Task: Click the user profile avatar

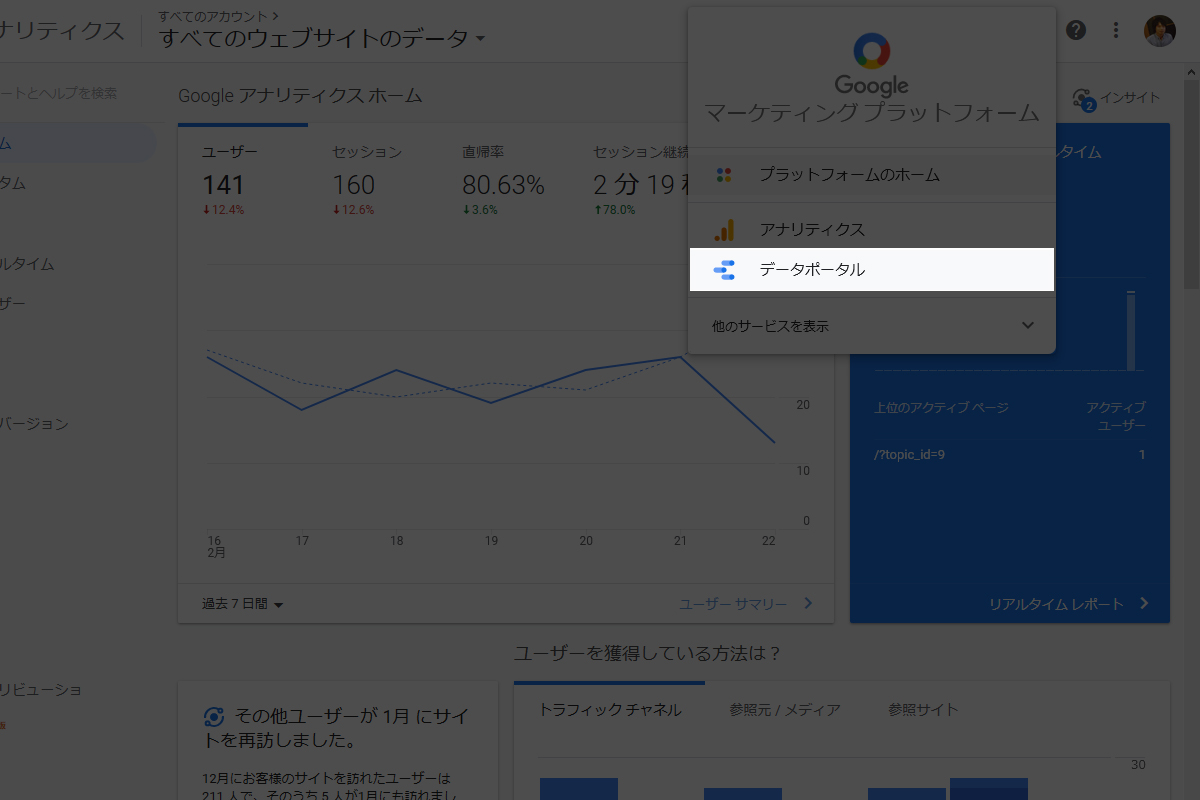Action: (x=1160, y=30)
